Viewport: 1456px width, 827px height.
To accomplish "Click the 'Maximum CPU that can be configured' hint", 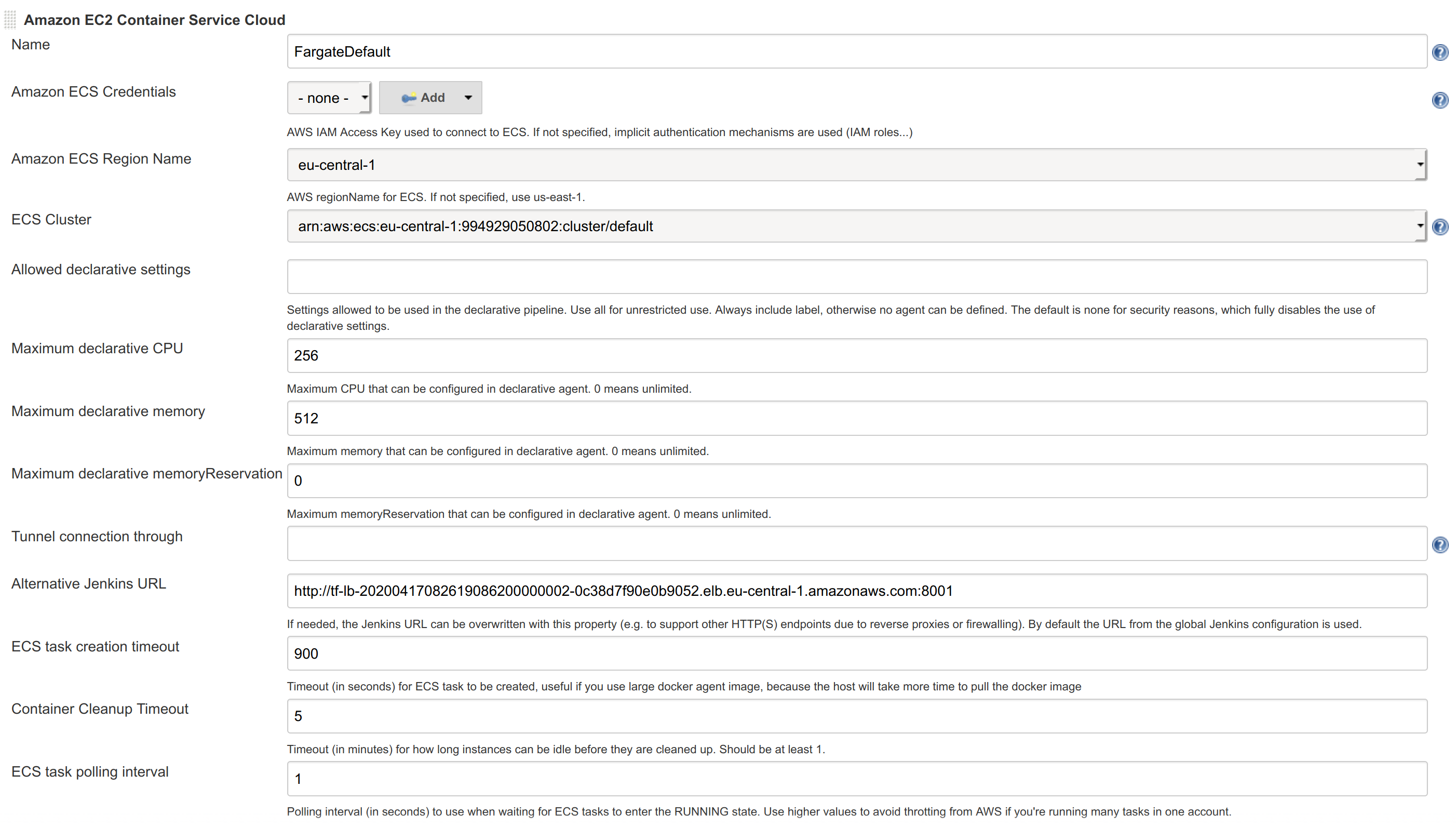I will coord(489,389).
